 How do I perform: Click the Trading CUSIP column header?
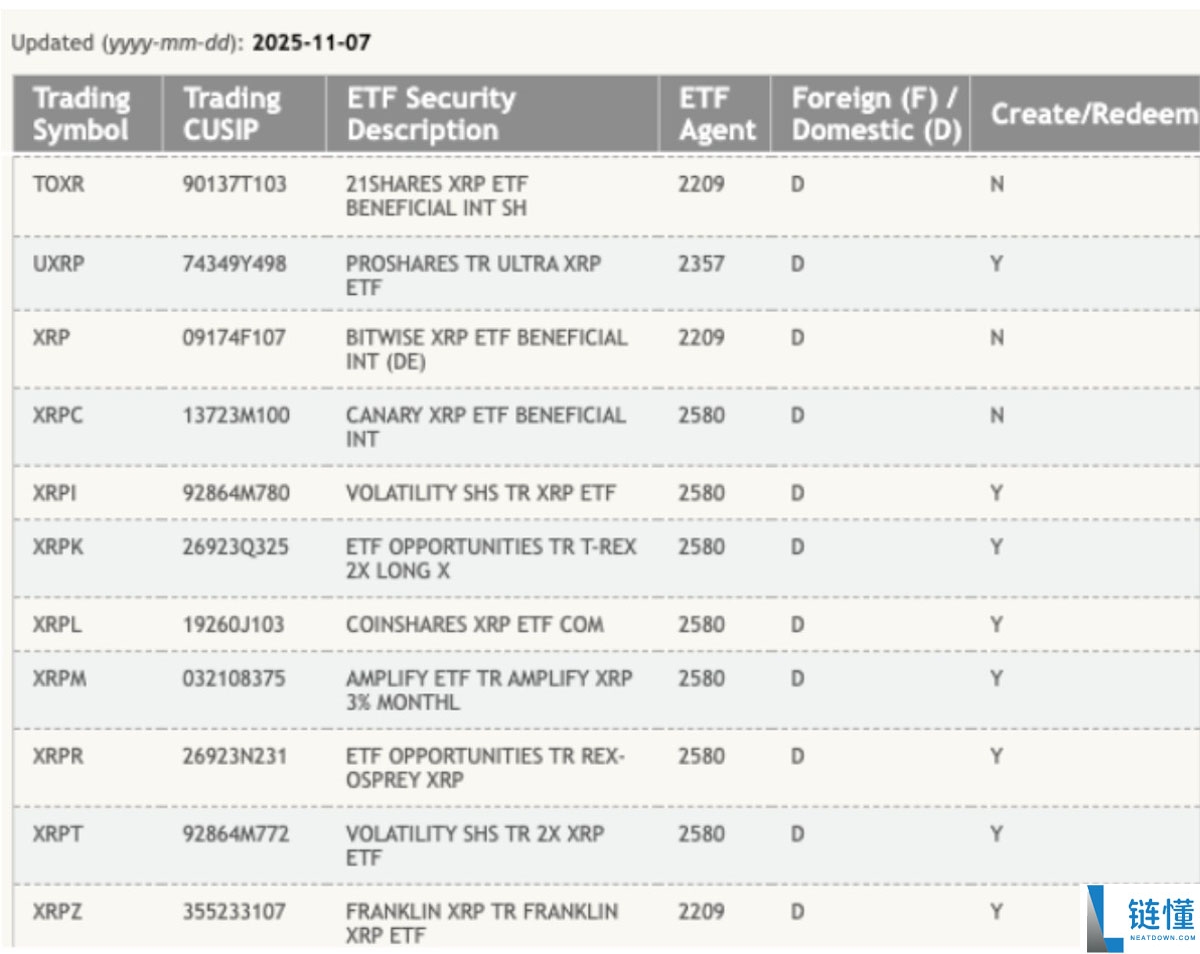[x=232, y=114]
